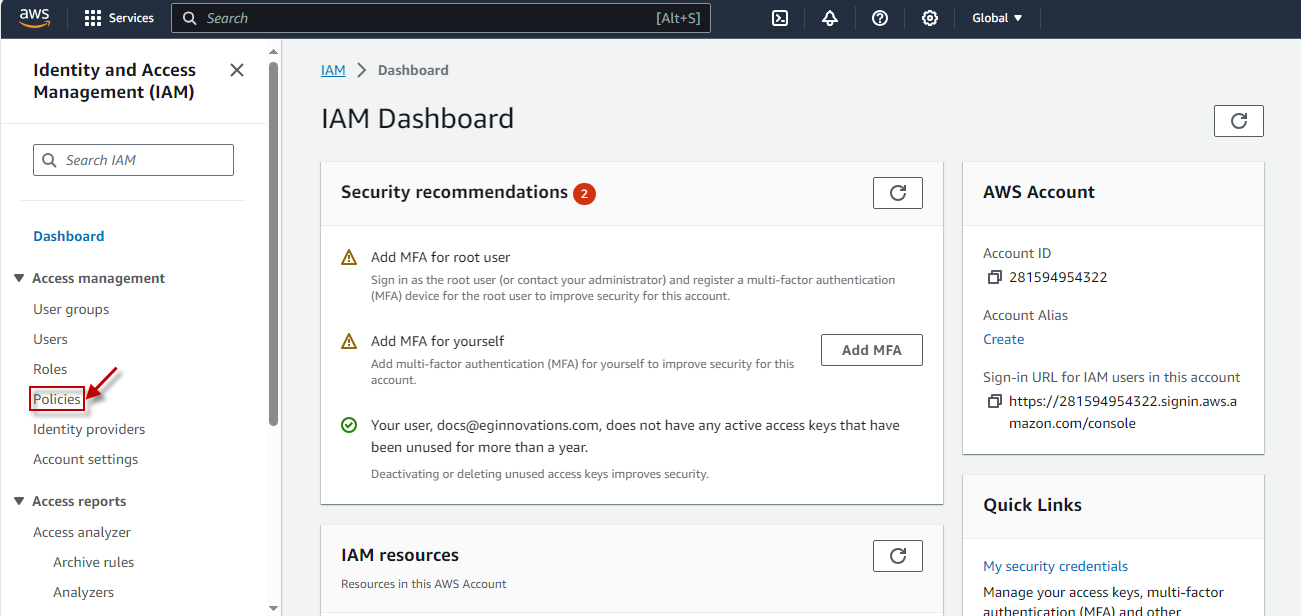This screenshot has height=616, width=1301.
Task: Open Policies in the sidebar
Action: click(57, 399)
